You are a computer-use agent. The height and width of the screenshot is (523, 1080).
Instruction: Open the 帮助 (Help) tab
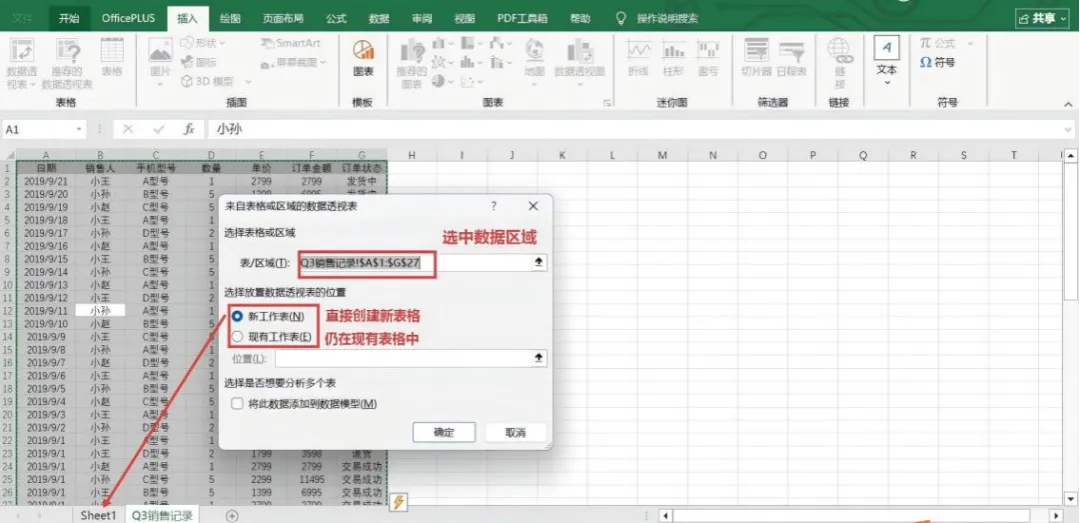click(580, 19)
